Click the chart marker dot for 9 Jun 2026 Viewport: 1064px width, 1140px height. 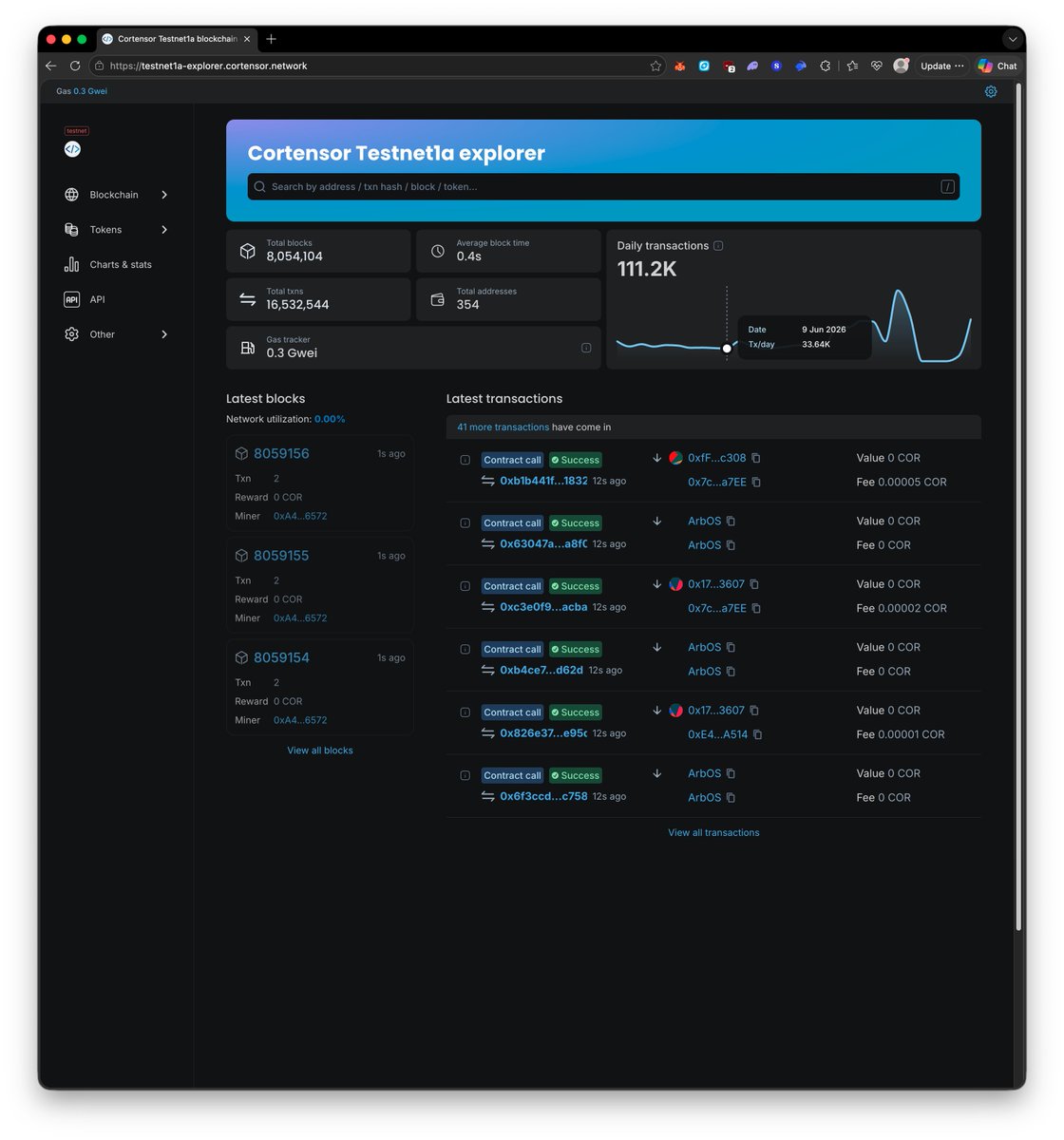point(727,349)
